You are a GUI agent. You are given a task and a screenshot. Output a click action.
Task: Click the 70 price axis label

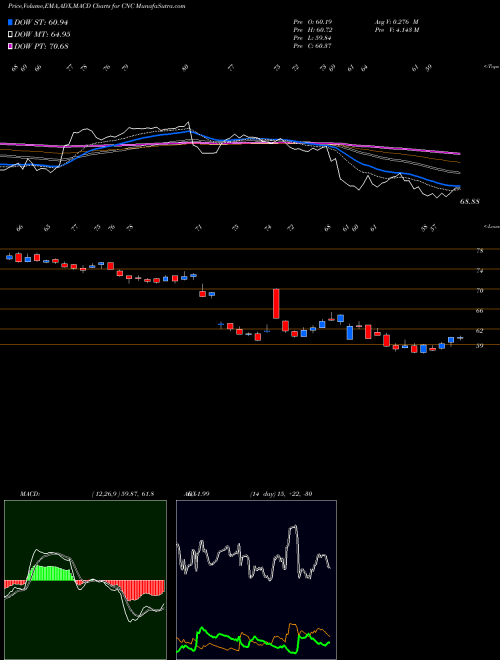point(479,290)
